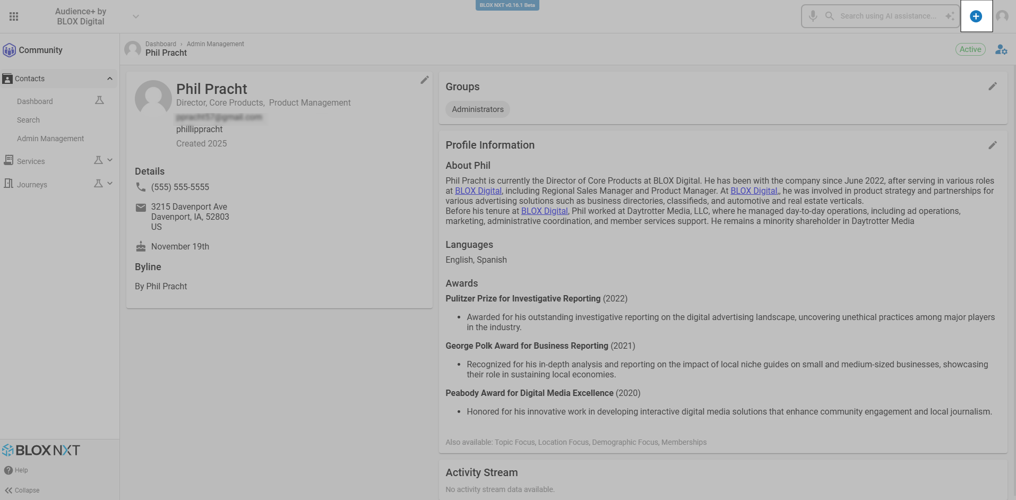
Task: Go to Dashboard via breadcrumb
Action: 161,44
